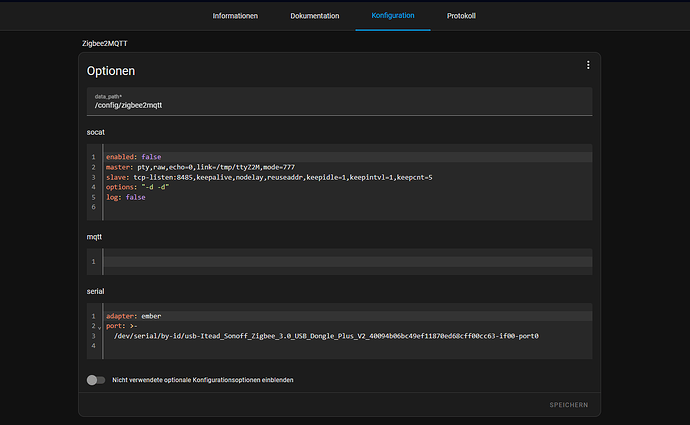Click the serial section label
The image size is (690, 425).
pos(95,291)
